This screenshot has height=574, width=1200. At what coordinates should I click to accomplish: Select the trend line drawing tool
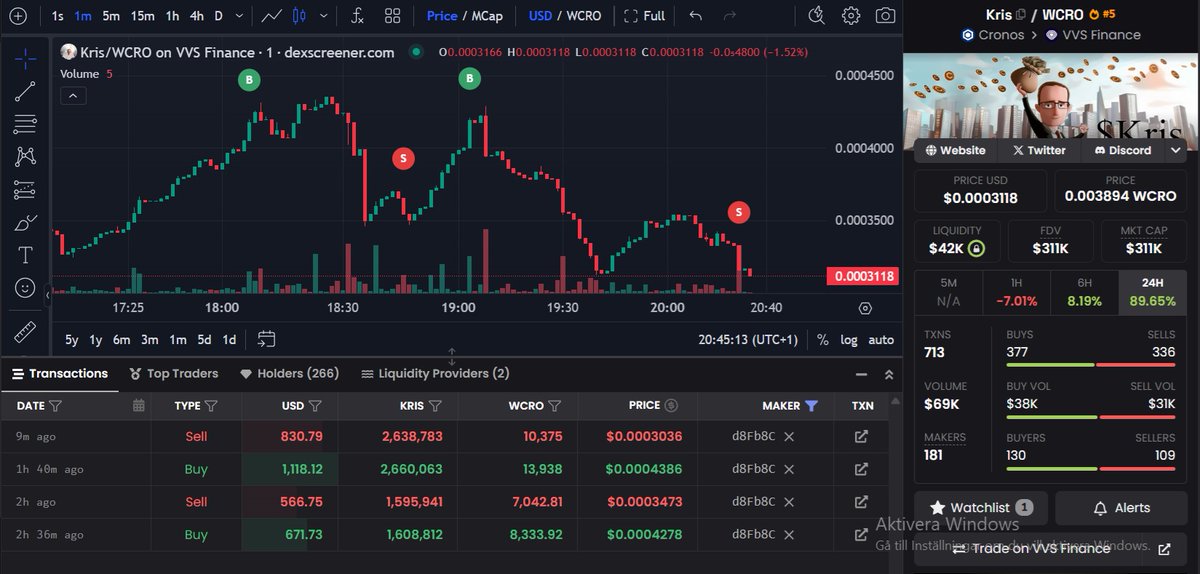pos(25,91)
